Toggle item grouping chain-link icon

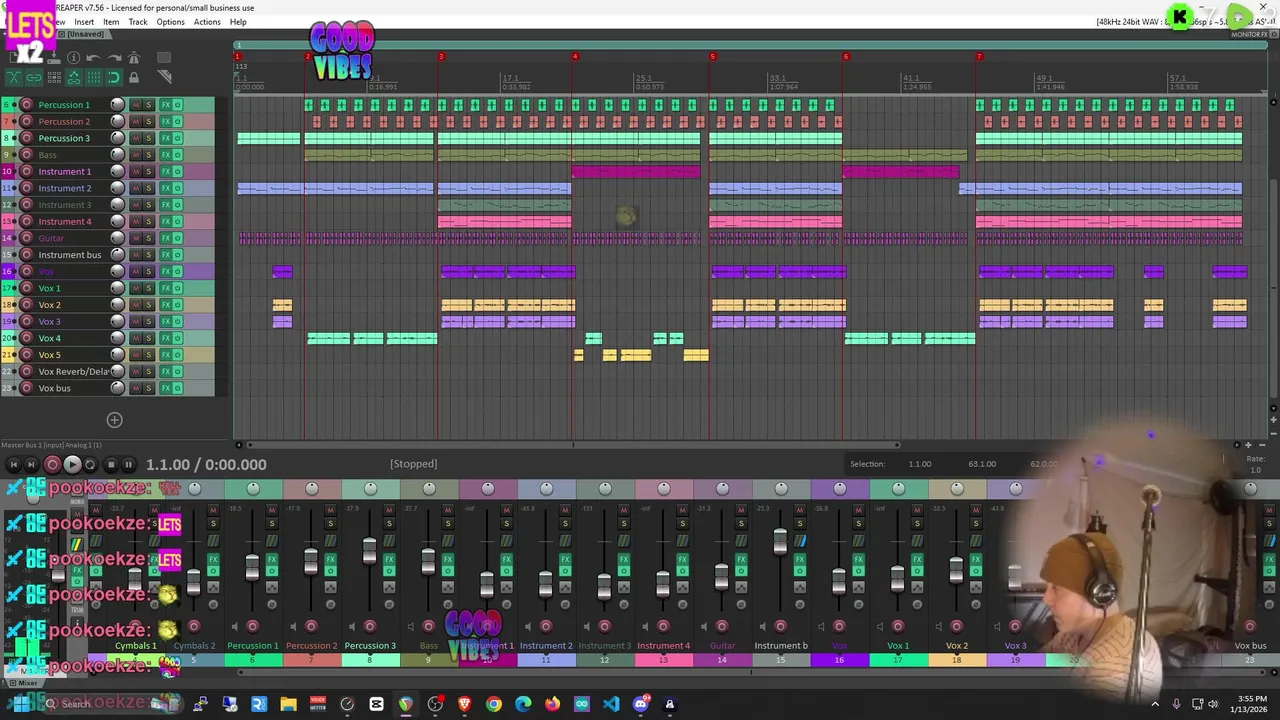click(x=34, y=77)
